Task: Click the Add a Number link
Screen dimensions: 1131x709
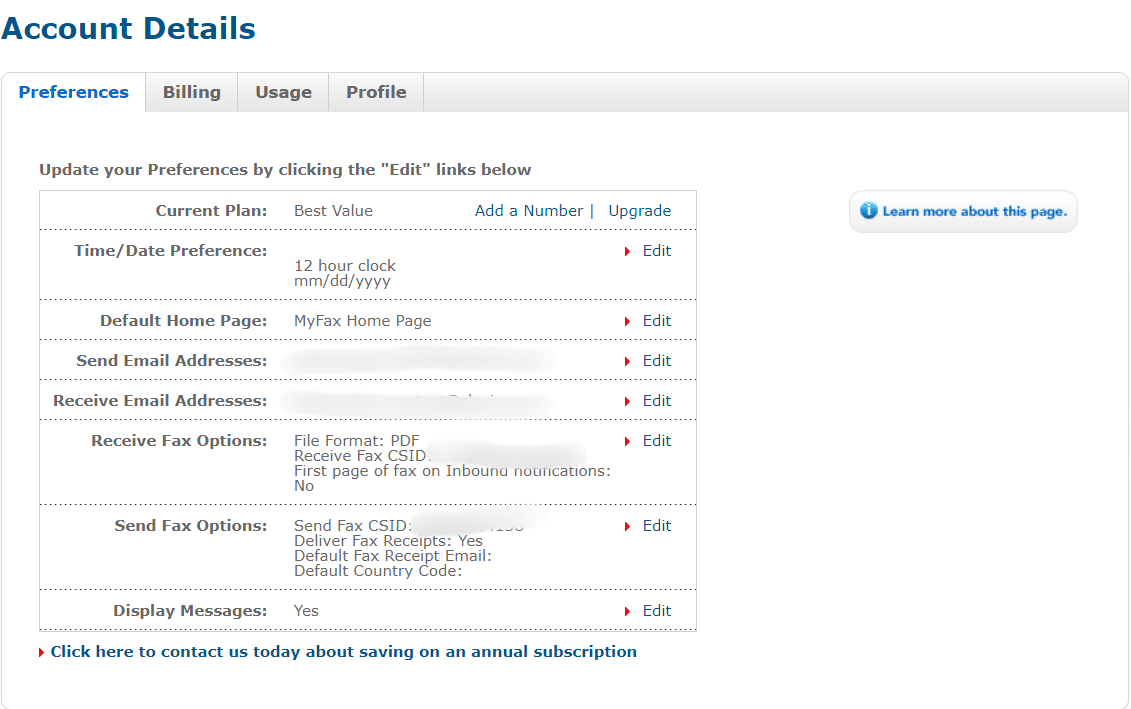Action: pos(528,210)
